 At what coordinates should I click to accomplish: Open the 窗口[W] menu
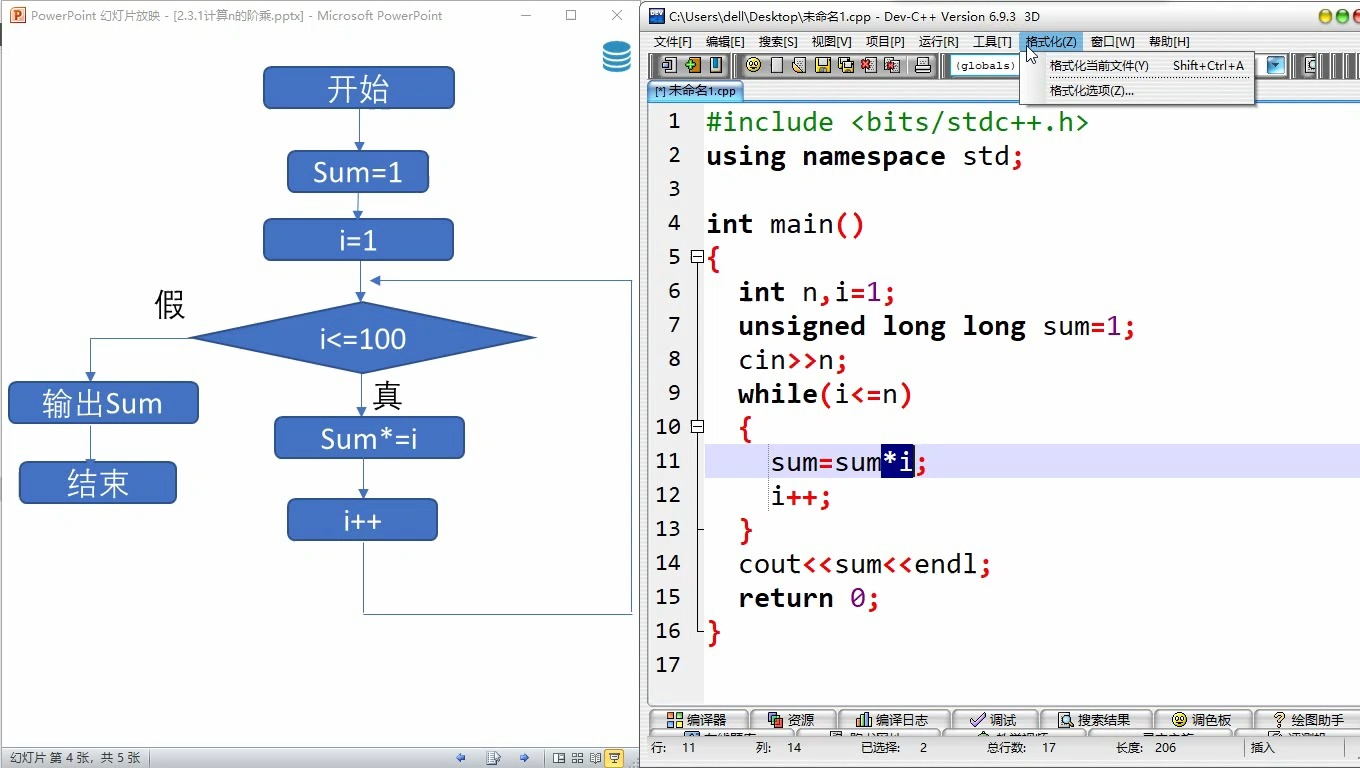[1112, 42]
